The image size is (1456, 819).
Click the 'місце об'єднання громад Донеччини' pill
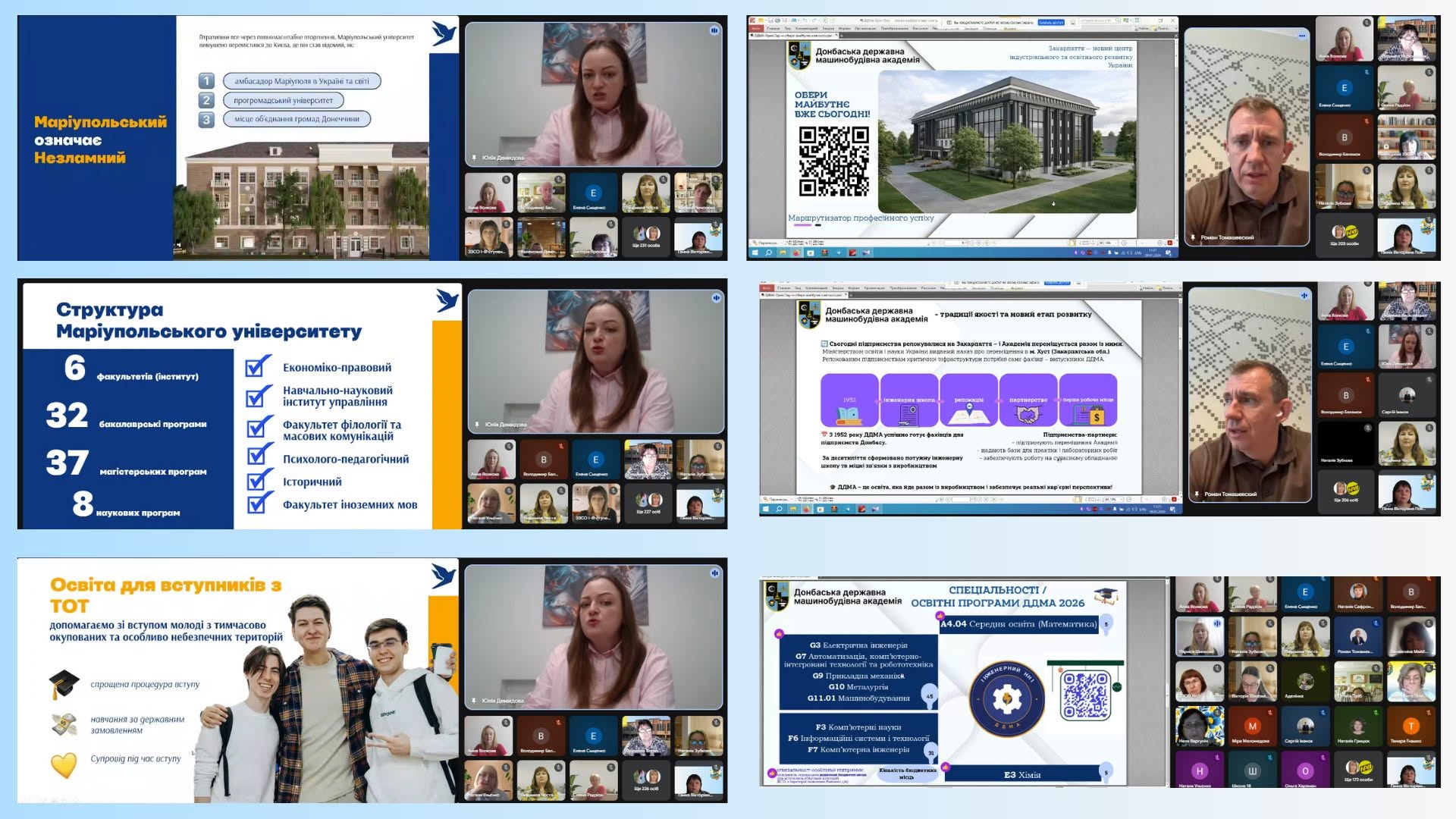(x=297, y=119)
